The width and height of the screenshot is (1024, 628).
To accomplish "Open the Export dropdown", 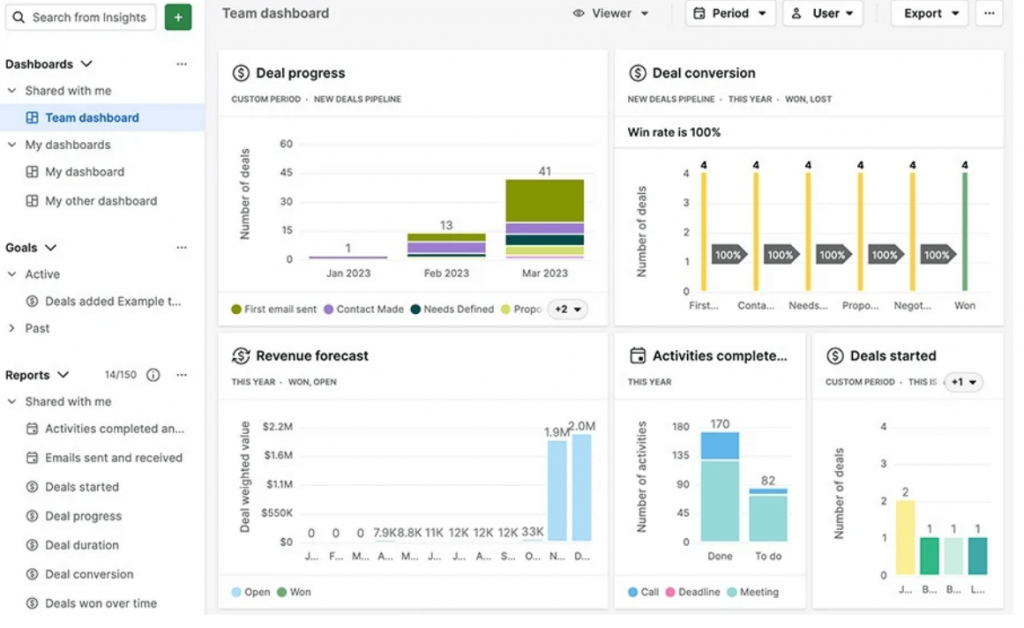I will [931, 13].
